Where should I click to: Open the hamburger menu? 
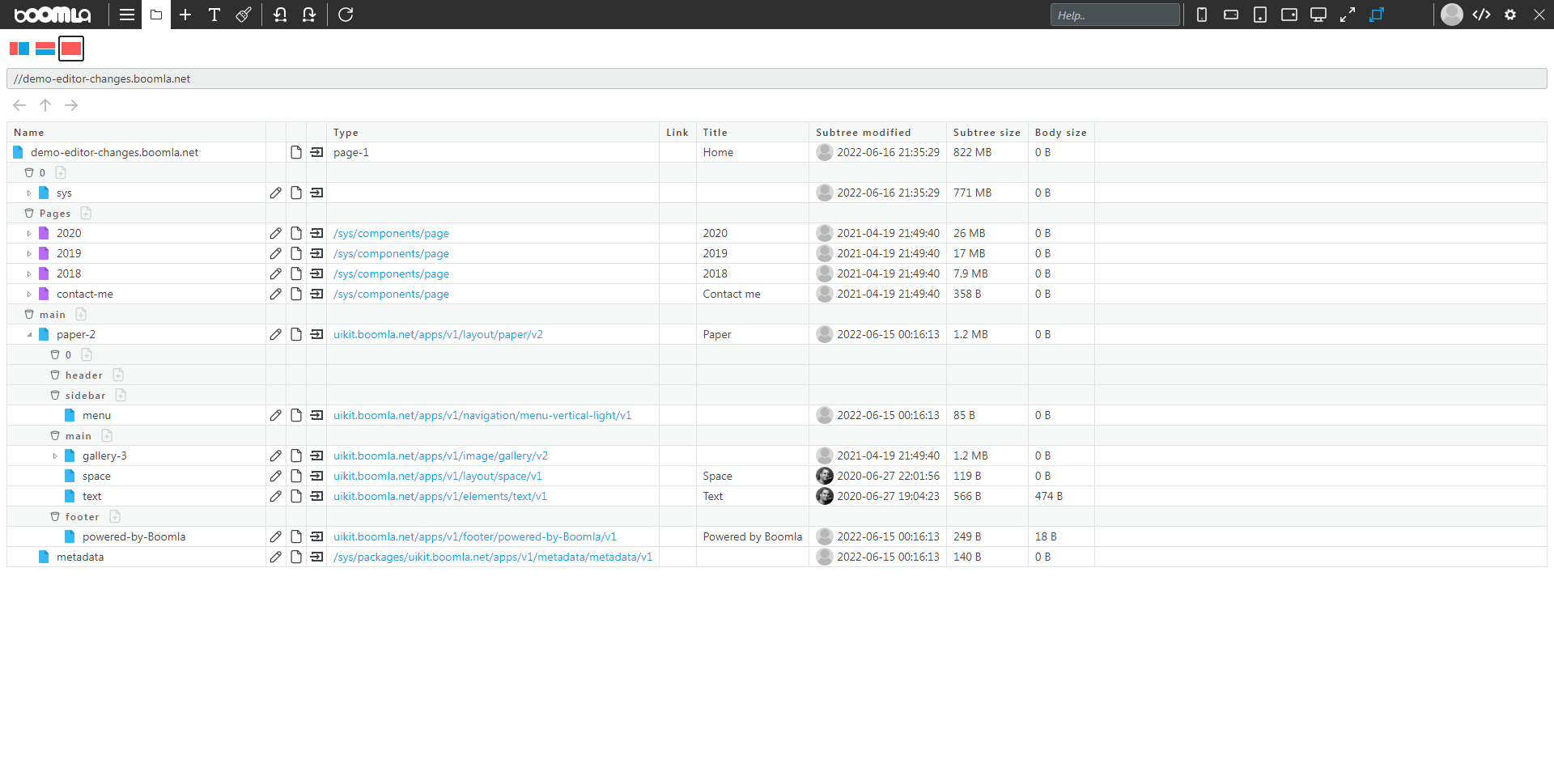[x=125, y=15]
